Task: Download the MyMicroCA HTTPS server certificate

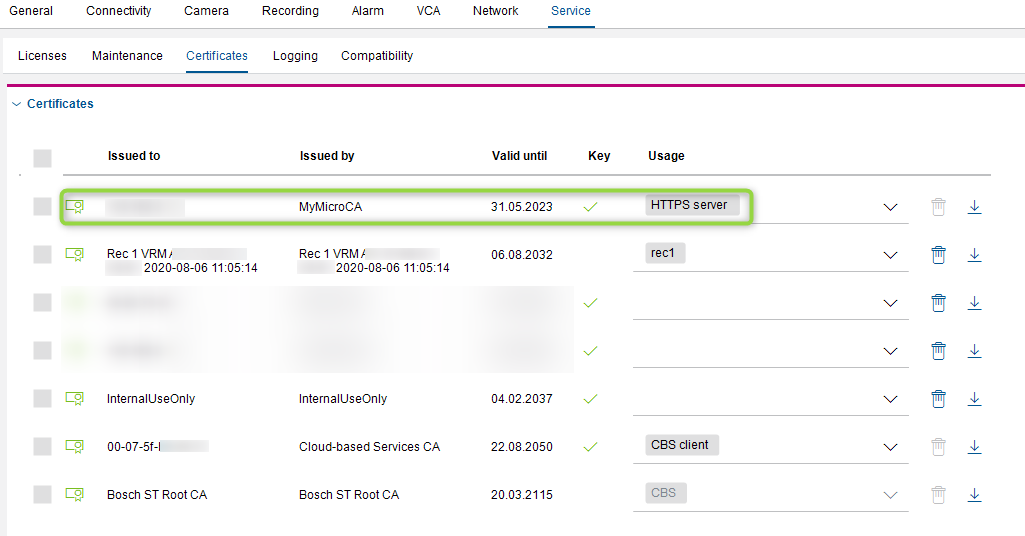Action: (x=974, y=207)
